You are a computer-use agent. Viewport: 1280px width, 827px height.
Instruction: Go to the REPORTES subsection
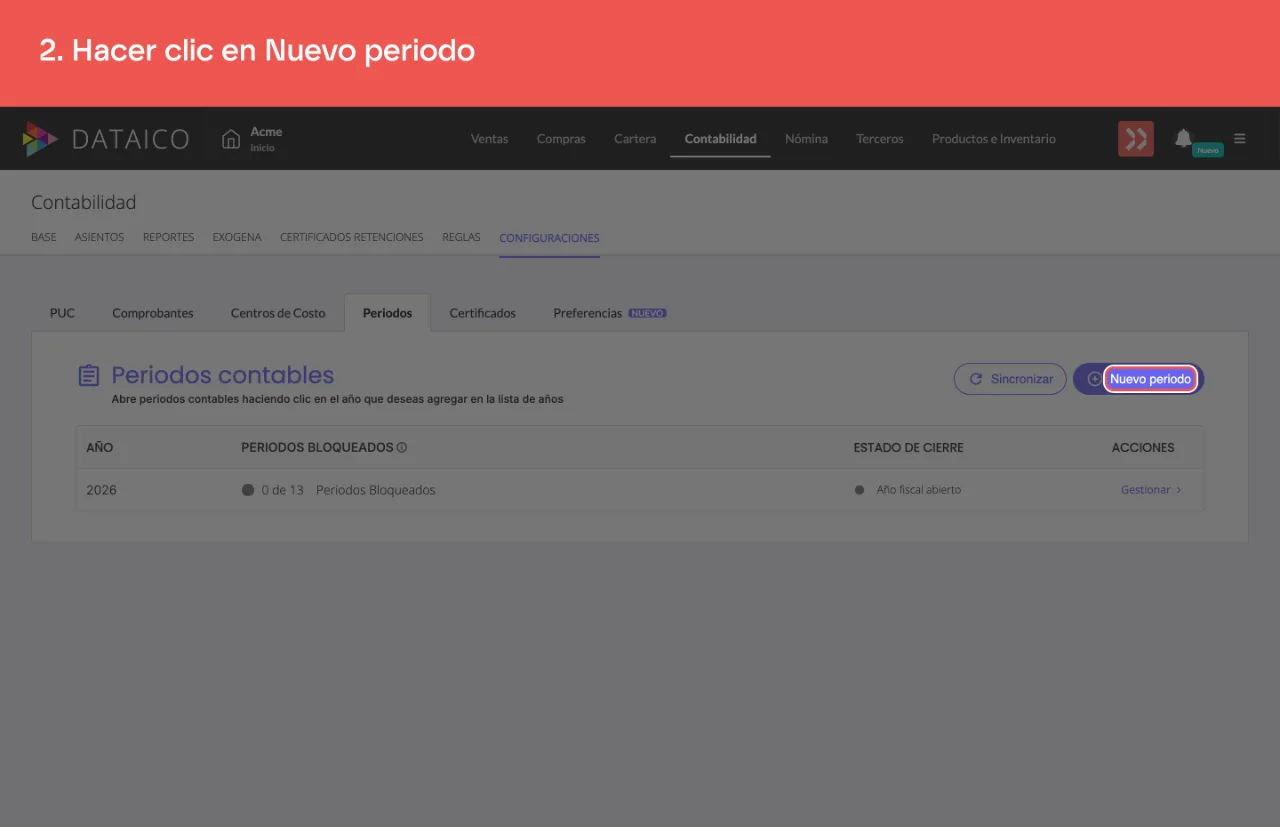(x=169, y=238)
